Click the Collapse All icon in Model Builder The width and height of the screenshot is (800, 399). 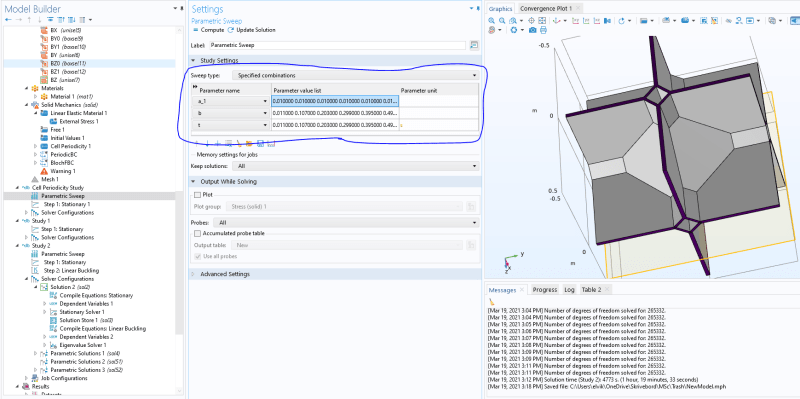(x=51, y=19)
